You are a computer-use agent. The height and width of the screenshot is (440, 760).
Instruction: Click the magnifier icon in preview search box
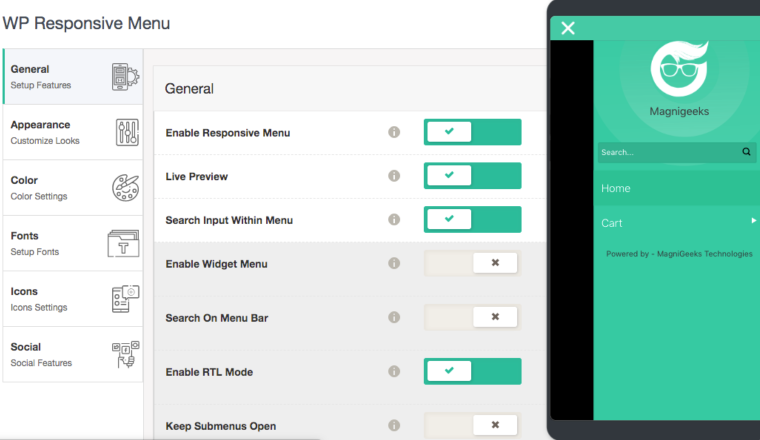[x=746, y=152]
